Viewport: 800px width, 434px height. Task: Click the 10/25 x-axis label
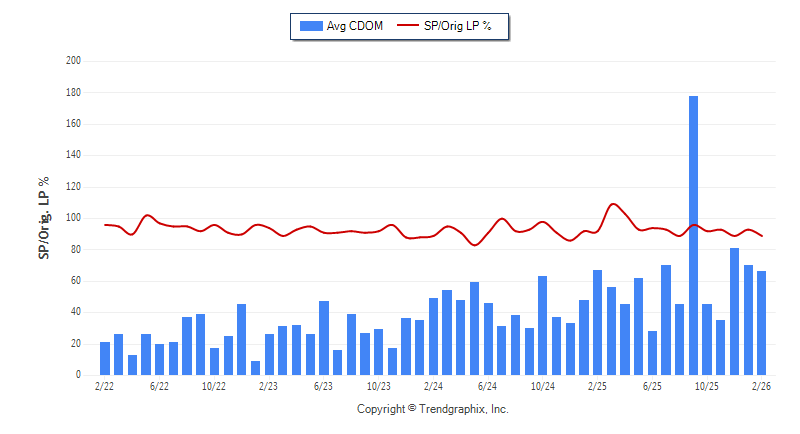pos(706,385)
